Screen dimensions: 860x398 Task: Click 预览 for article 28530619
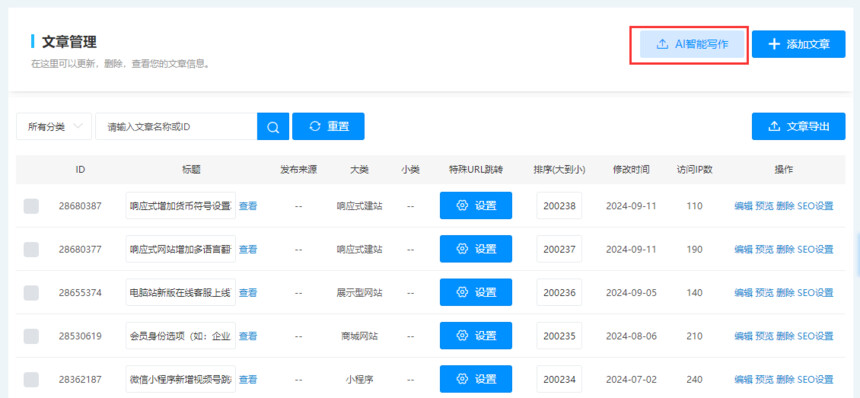pyautogui.click(x=764, y=336)
